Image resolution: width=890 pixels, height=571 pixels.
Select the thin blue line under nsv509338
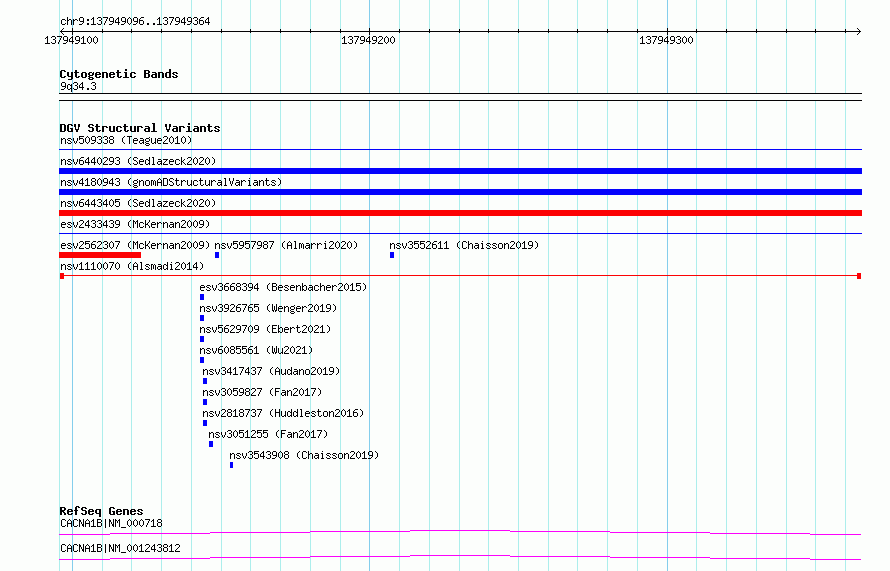[x=460, y=150]
